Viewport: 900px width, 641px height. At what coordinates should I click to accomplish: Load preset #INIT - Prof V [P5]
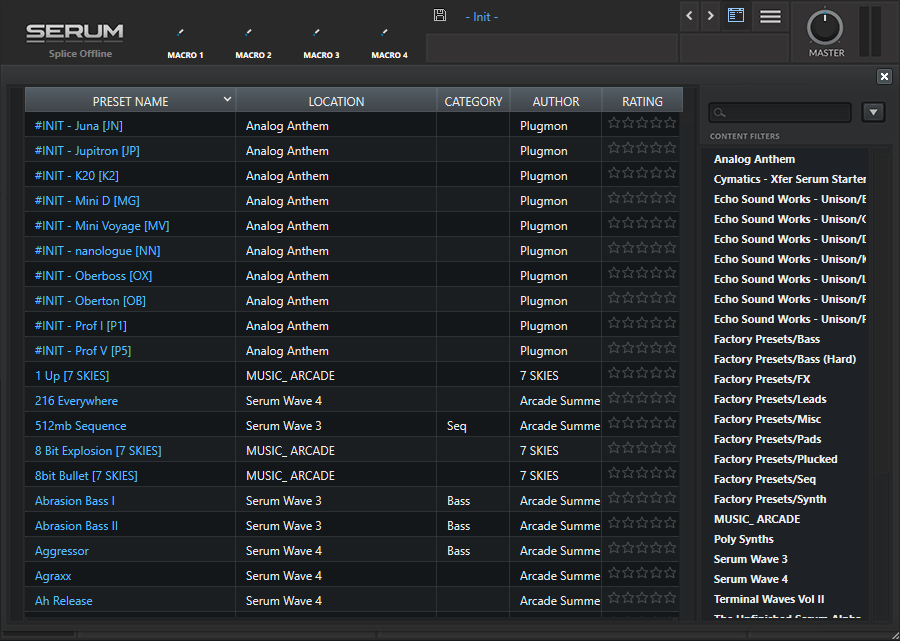(83, 351)
